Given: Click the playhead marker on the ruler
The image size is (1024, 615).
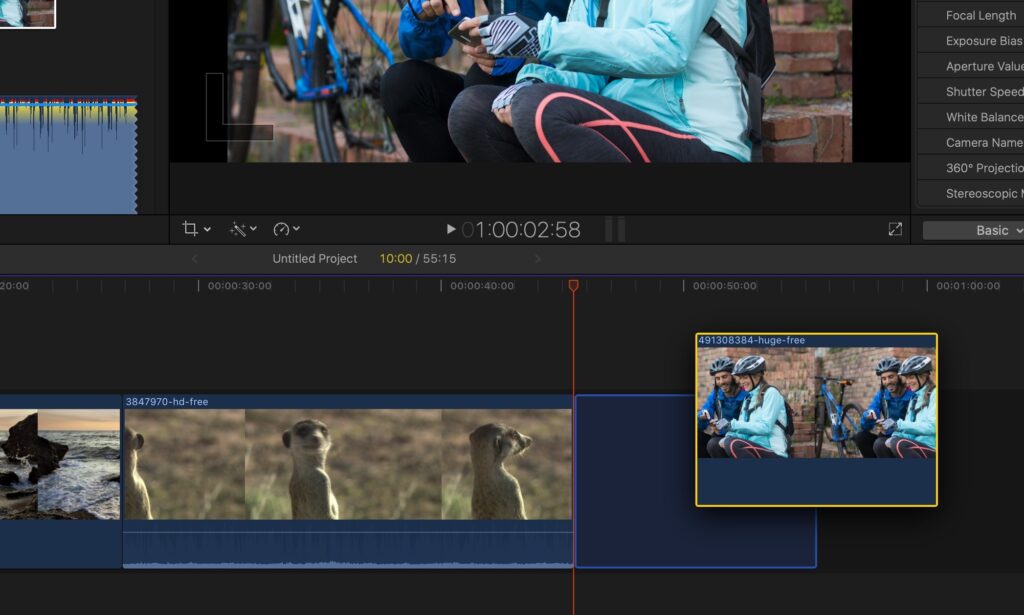Looking at the screenshot, I should click(573, 286).
